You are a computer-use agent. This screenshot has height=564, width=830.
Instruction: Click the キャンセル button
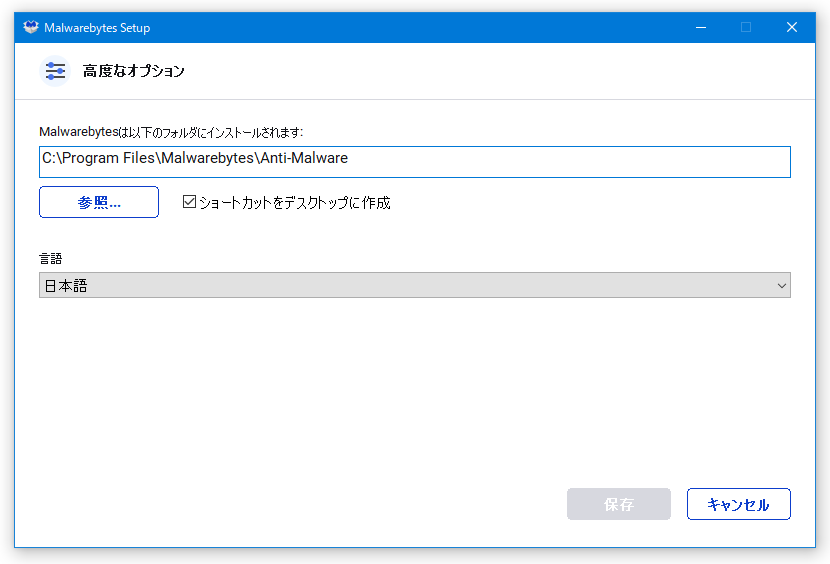[x=738, y=504]
